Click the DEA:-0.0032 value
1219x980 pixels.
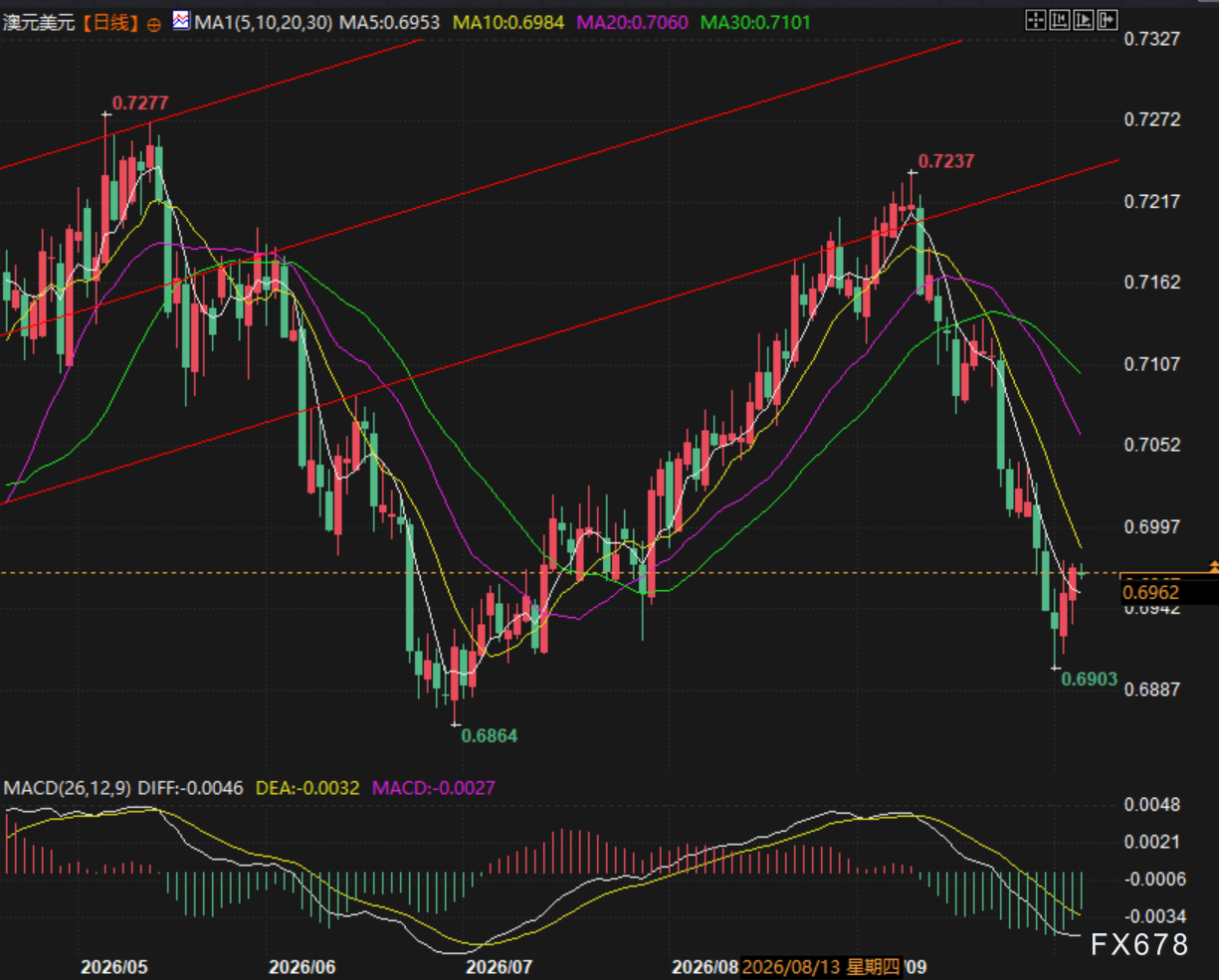click(308, 788)
